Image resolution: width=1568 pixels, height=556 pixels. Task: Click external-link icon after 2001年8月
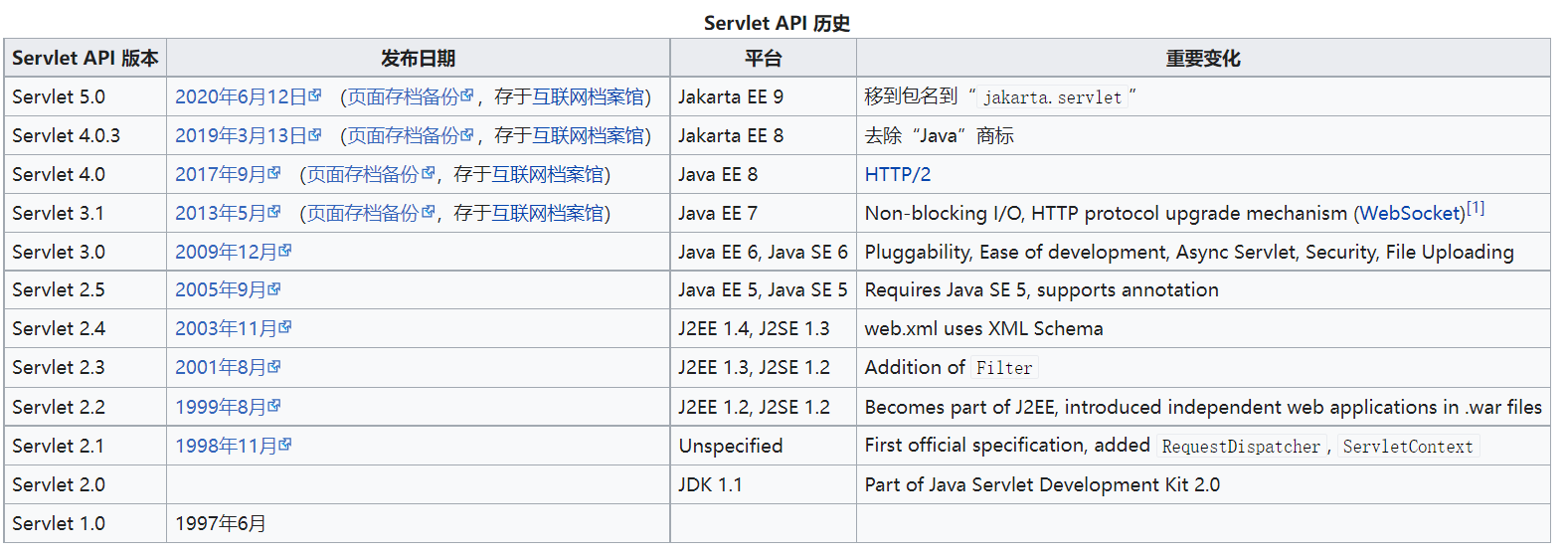274,366
